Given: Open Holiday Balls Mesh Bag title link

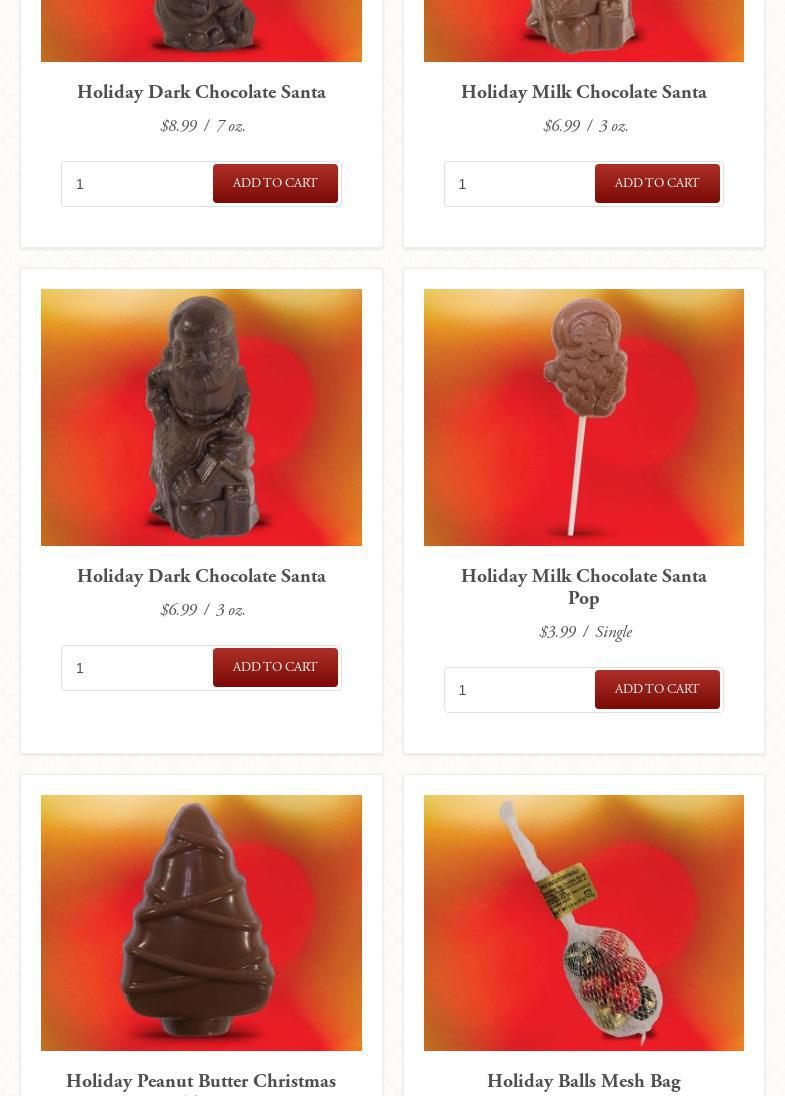Looking at the screenshot, I should point(584,1081).
